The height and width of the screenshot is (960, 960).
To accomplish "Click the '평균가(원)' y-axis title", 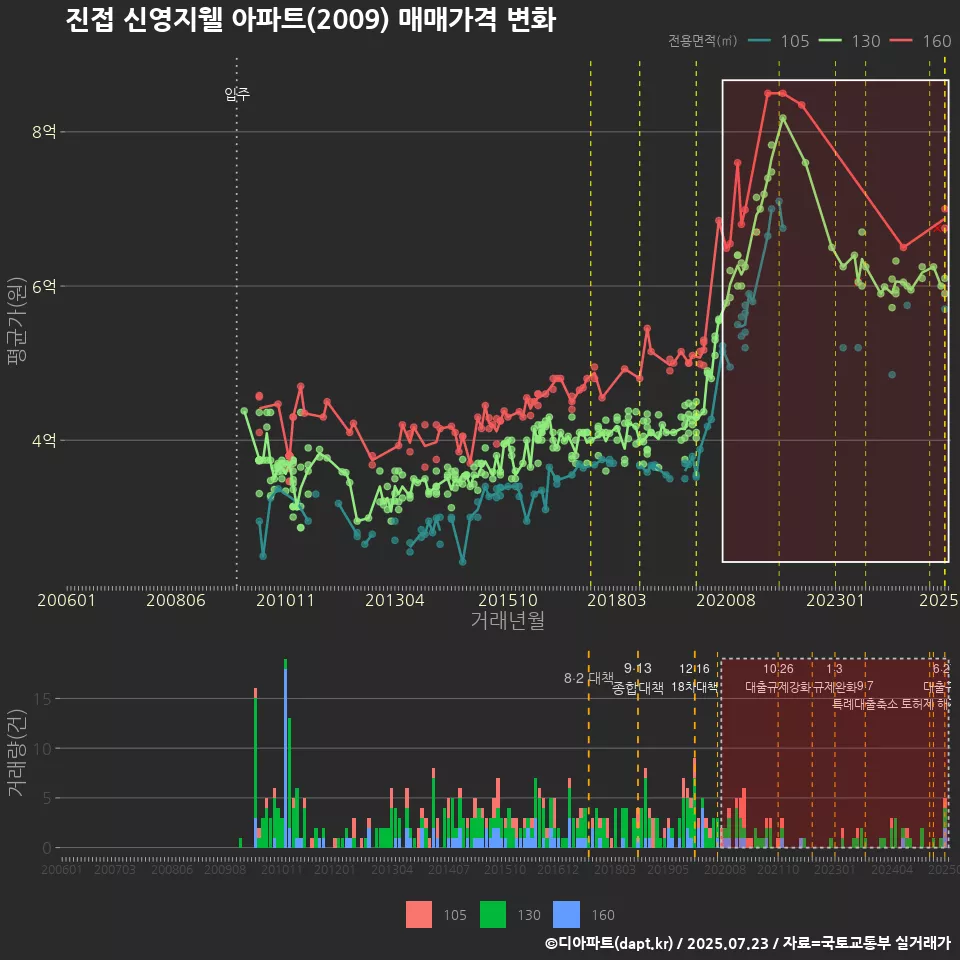I will (x=17, y=321).
